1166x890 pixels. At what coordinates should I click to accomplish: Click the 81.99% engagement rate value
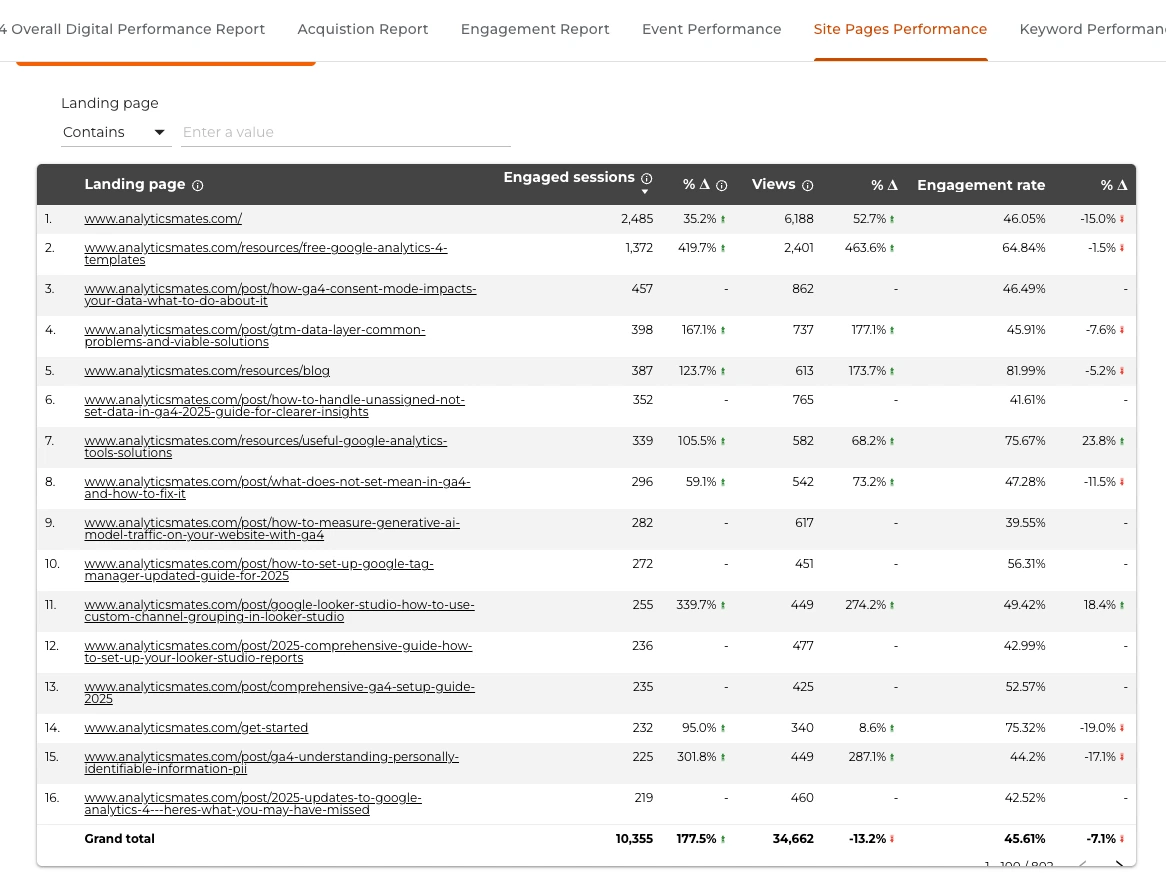coord(1025,370)
